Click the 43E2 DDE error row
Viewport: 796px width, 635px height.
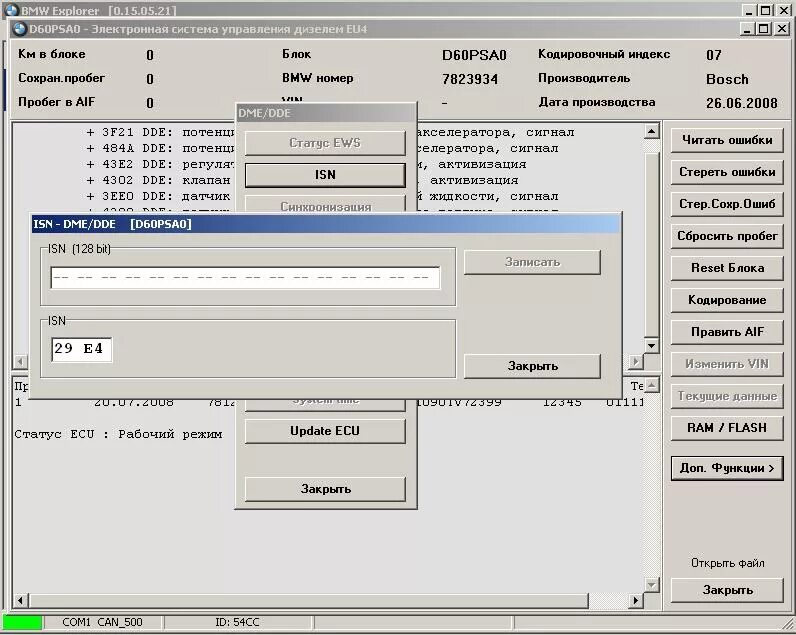coord(306,164)
